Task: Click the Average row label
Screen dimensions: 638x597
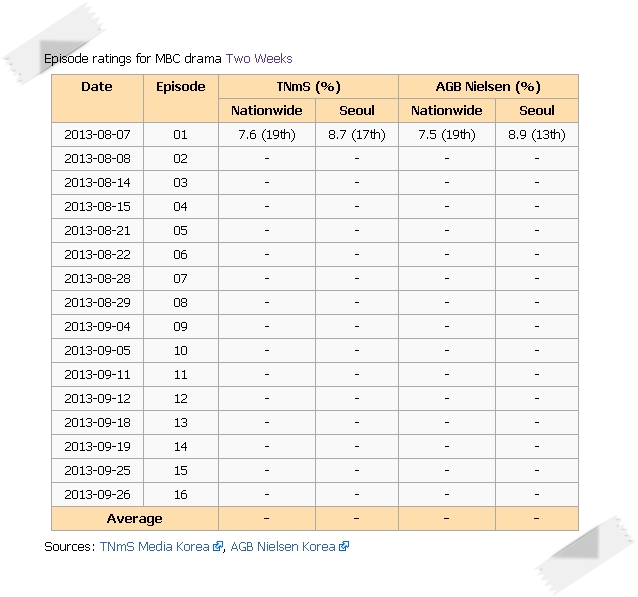Action: pos(135,519)
